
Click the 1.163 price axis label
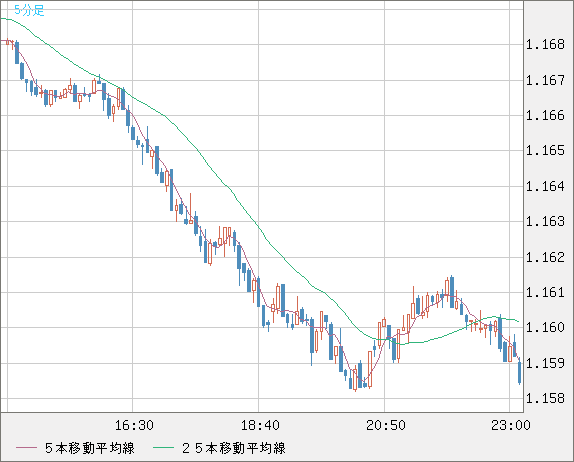click(545, 221)
